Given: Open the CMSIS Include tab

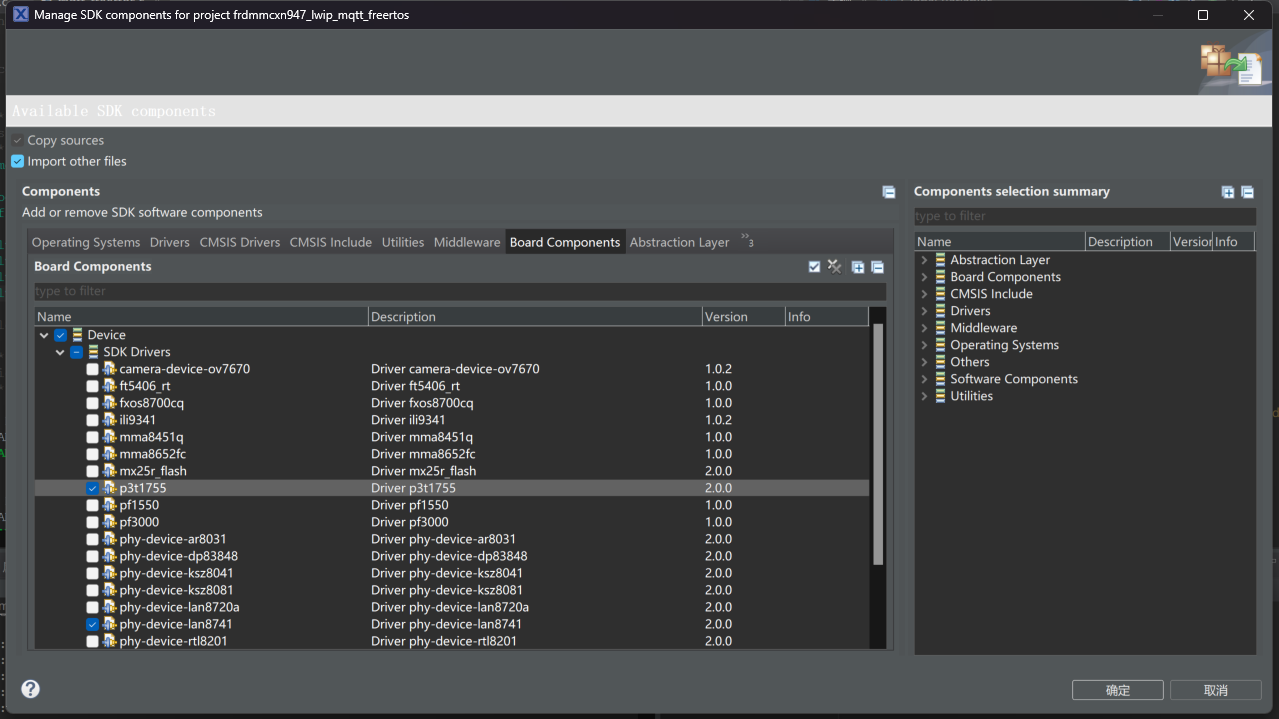Looking at the screenshot, I should (x=331, y=242).
